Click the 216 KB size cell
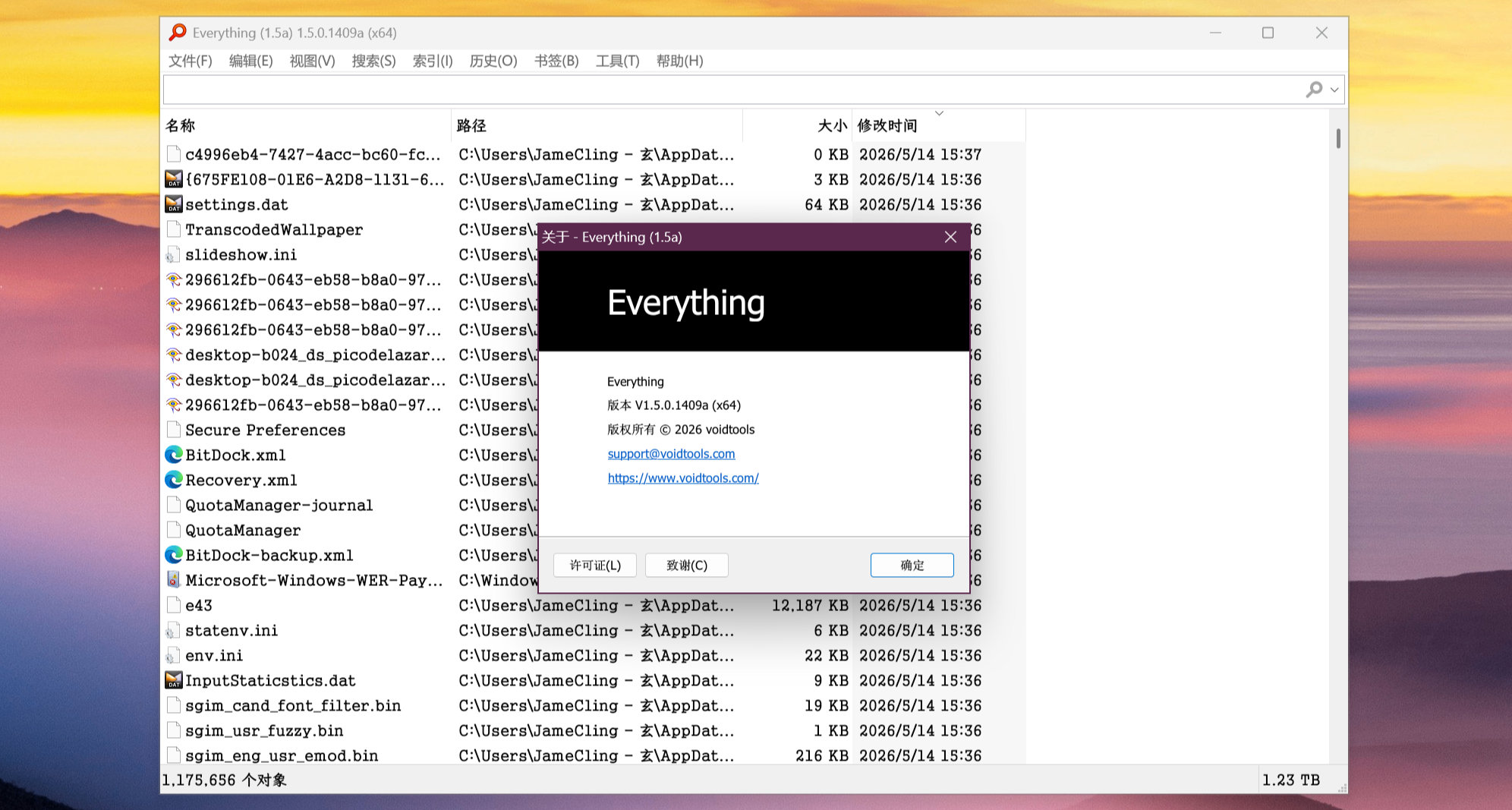 822,755
